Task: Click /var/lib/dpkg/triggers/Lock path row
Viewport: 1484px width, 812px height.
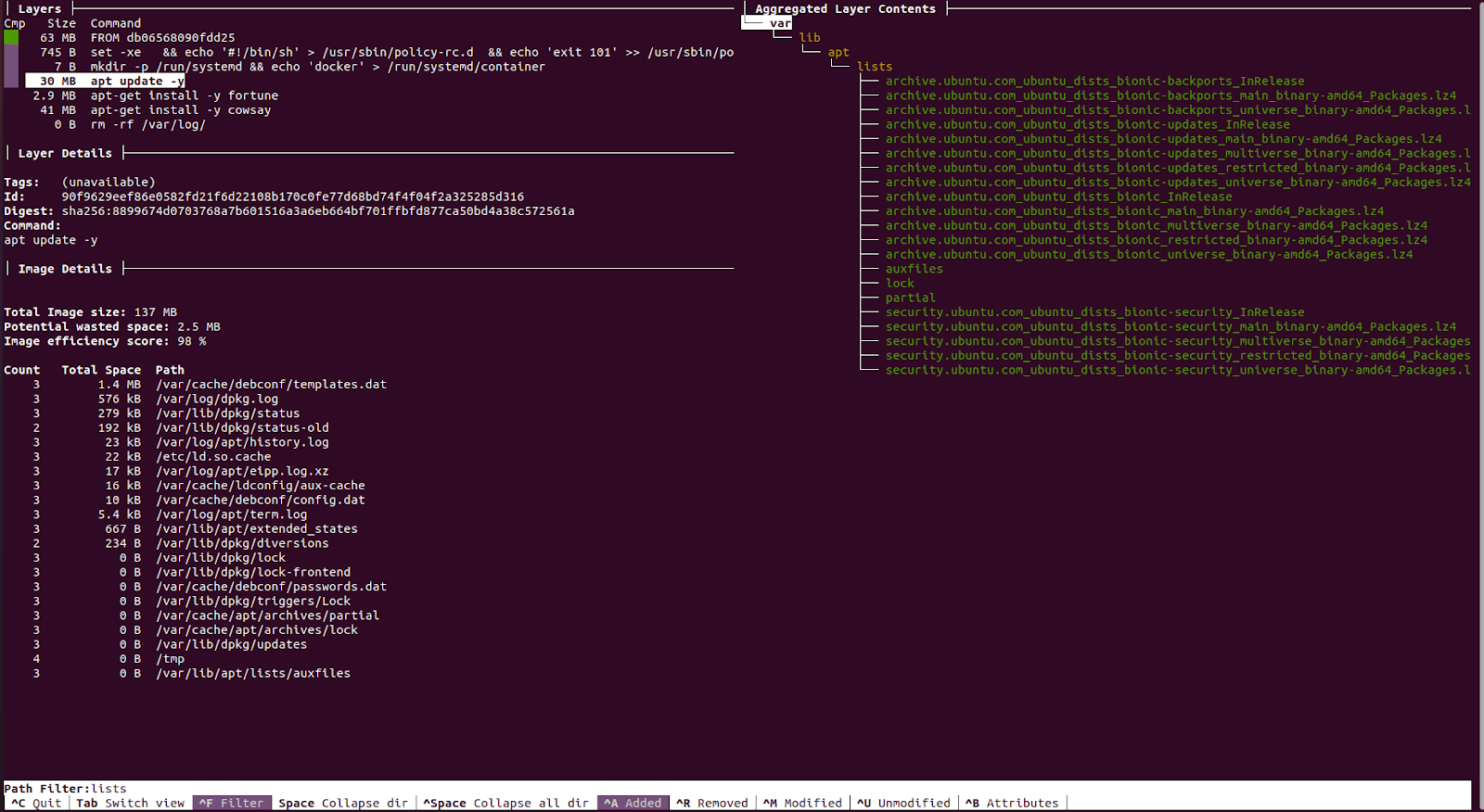Action: 192,601
